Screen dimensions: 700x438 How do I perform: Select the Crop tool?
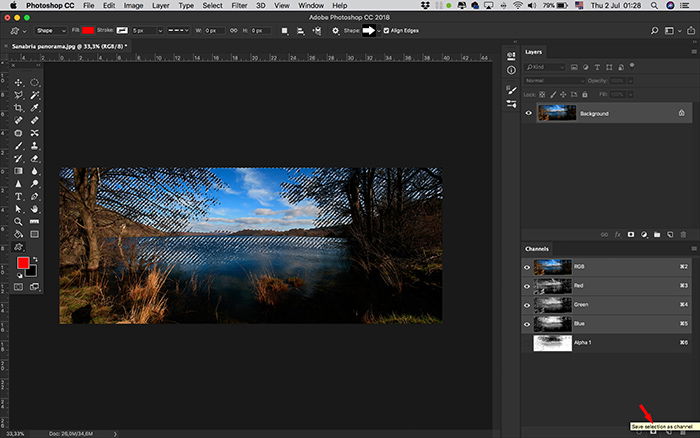[18, 108]
